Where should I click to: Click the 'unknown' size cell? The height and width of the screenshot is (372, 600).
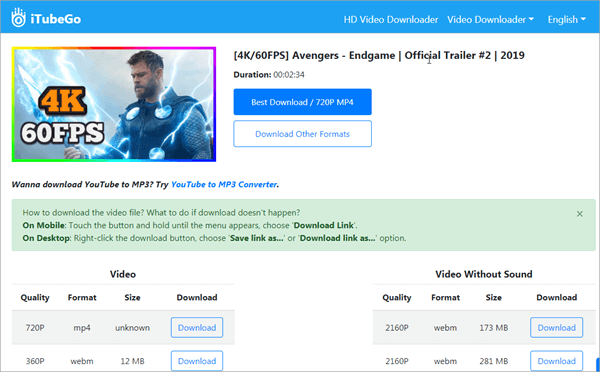132,328
